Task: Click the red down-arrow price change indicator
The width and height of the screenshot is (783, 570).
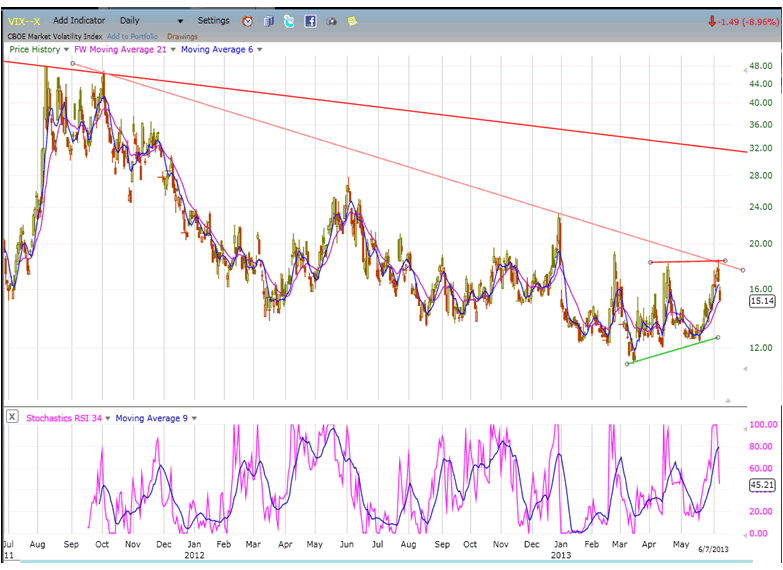Action: (711, 20)
